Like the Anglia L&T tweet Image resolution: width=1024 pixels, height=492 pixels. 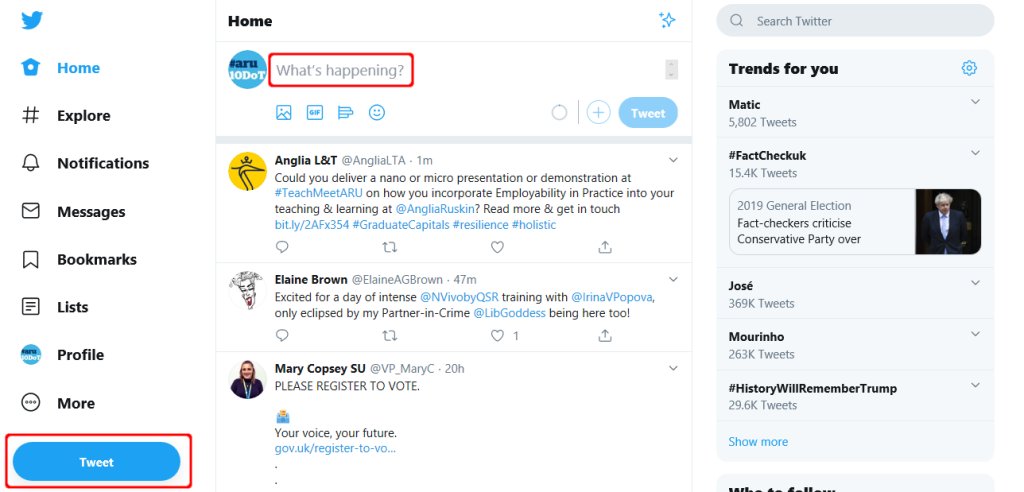coord(498,247)
